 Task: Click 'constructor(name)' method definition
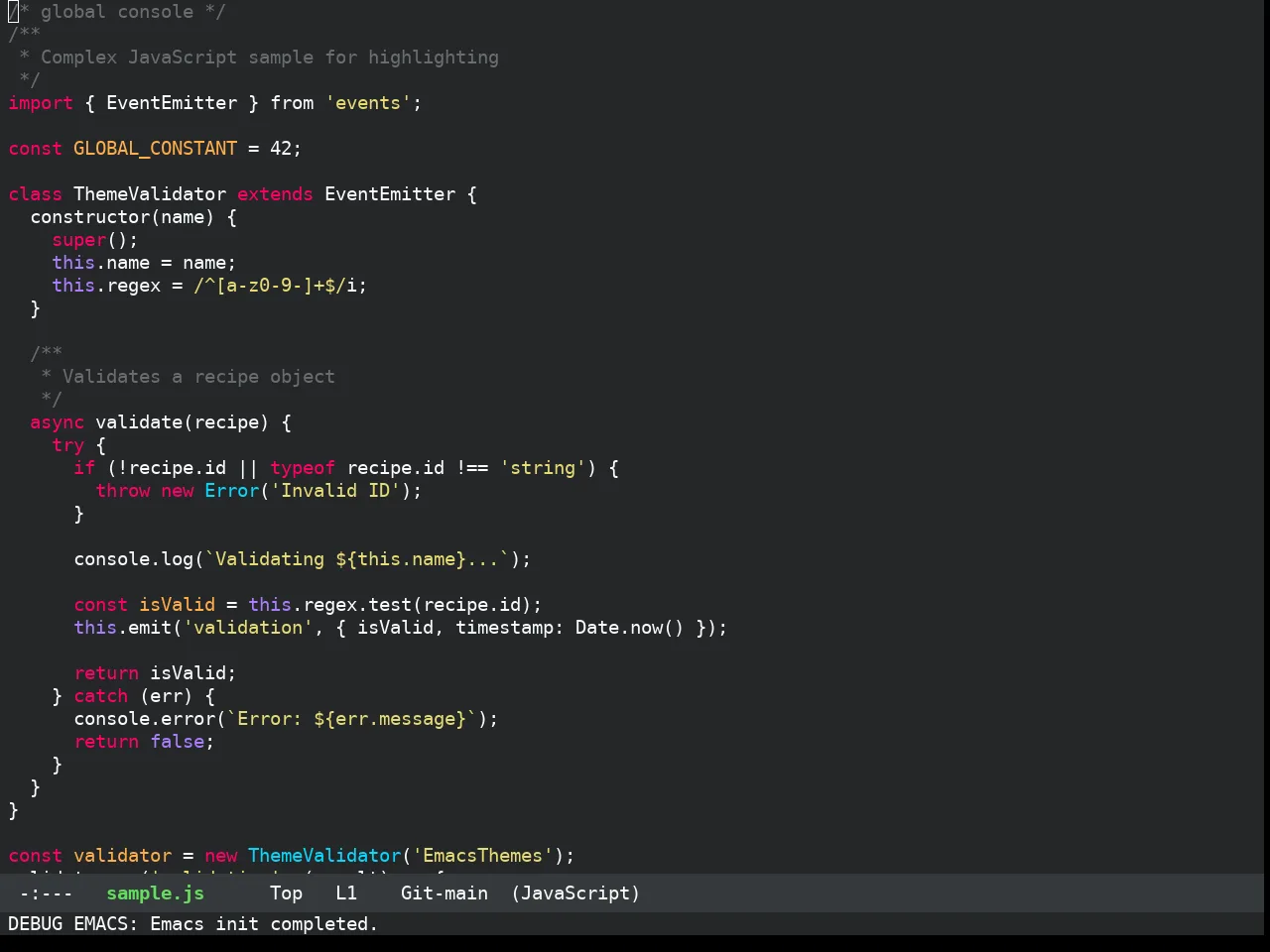coord(122,217)
